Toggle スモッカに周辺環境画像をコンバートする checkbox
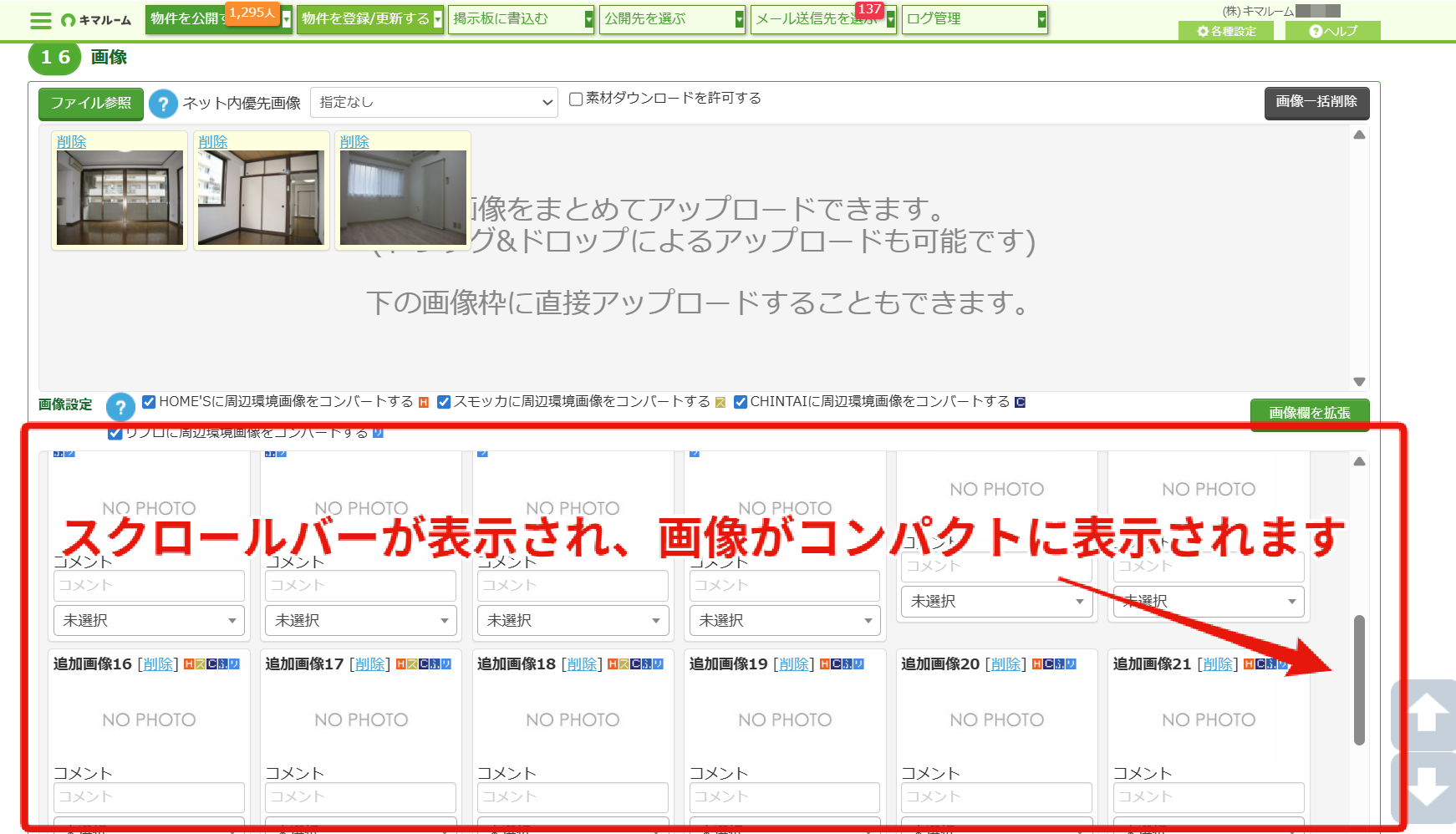 tap(444, 402)
